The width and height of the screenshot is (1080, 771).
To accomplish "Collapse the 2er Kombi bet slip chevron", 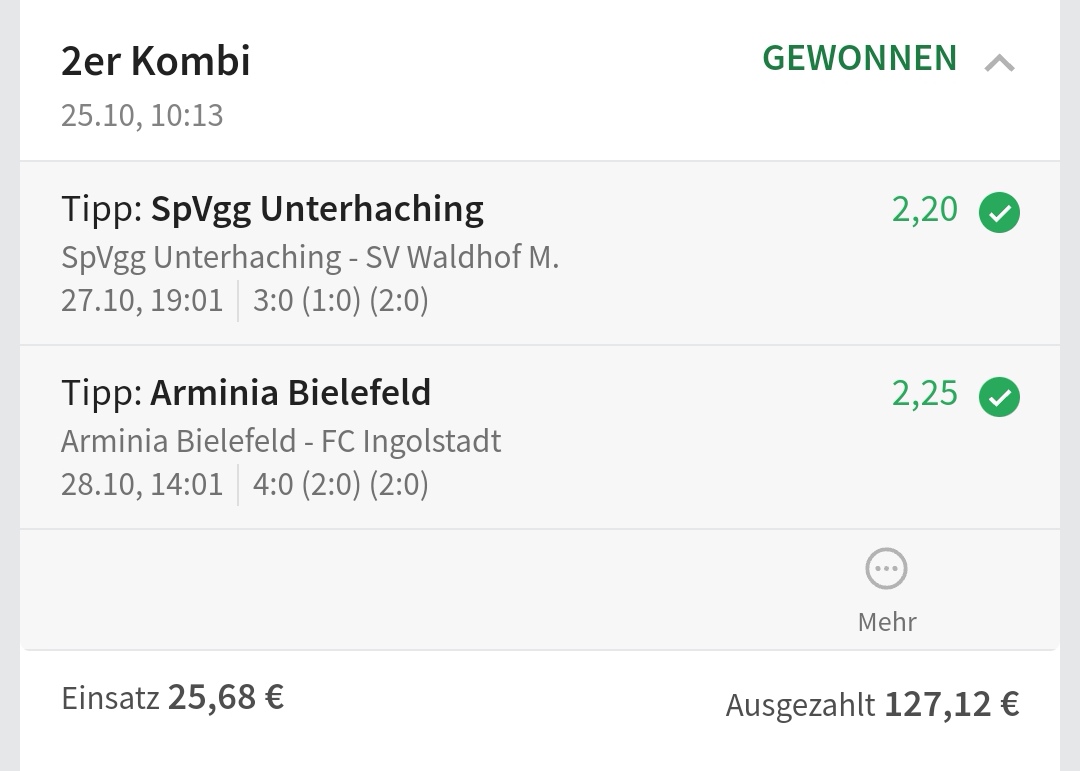I will 999,64.
